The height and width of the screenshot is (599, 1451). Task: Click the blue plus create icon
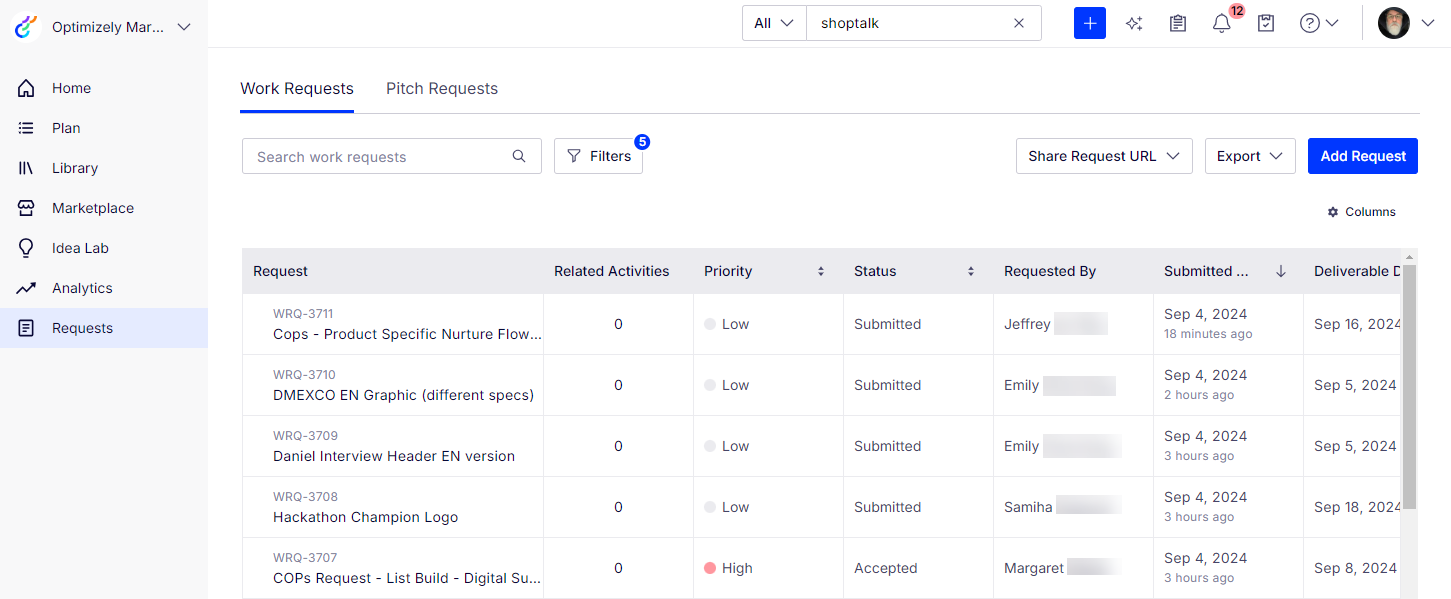(x=1089, y=22)
